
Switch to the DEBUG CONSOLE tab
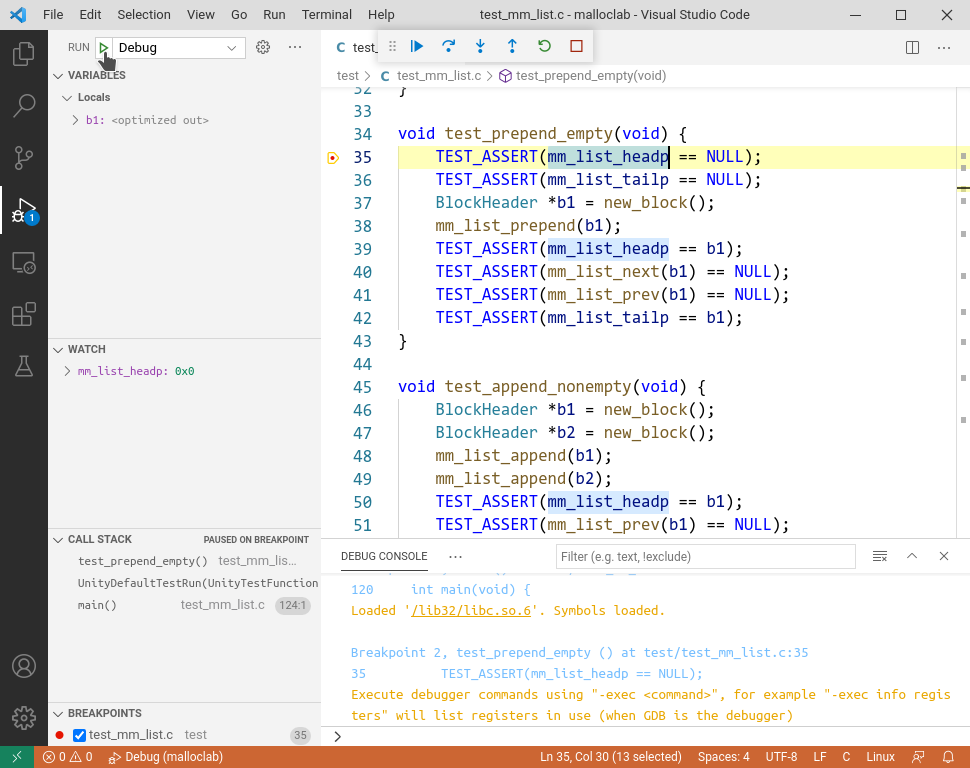[x=384, y=556]
